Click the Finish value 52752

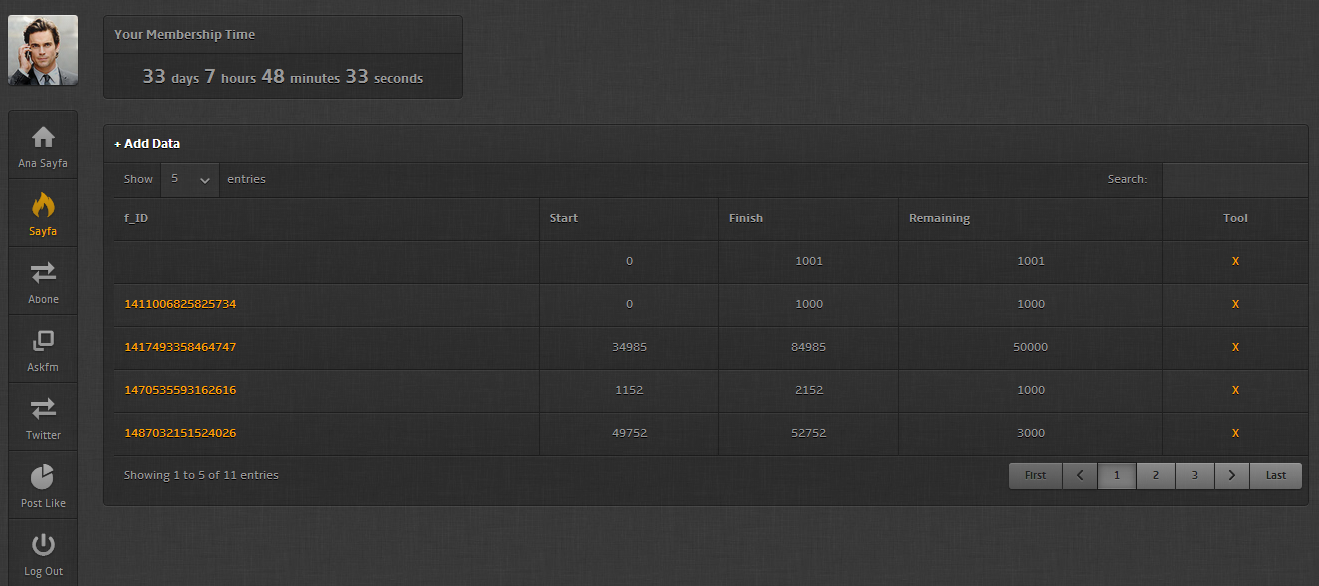[x=808, y=433]
